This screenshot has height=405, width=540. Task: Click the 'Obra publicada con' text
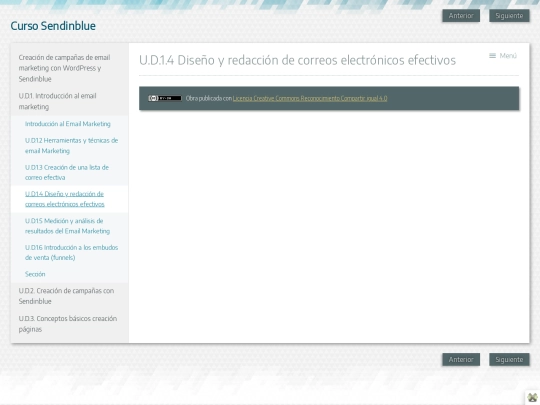click(209, 98)
